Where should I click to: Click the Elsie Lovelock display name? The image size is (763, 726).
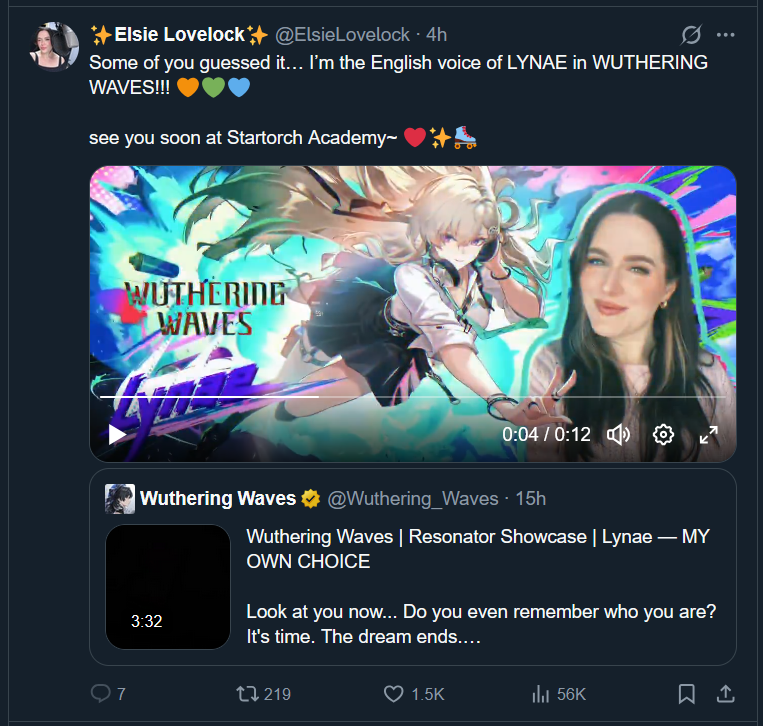tap(179, 35)
